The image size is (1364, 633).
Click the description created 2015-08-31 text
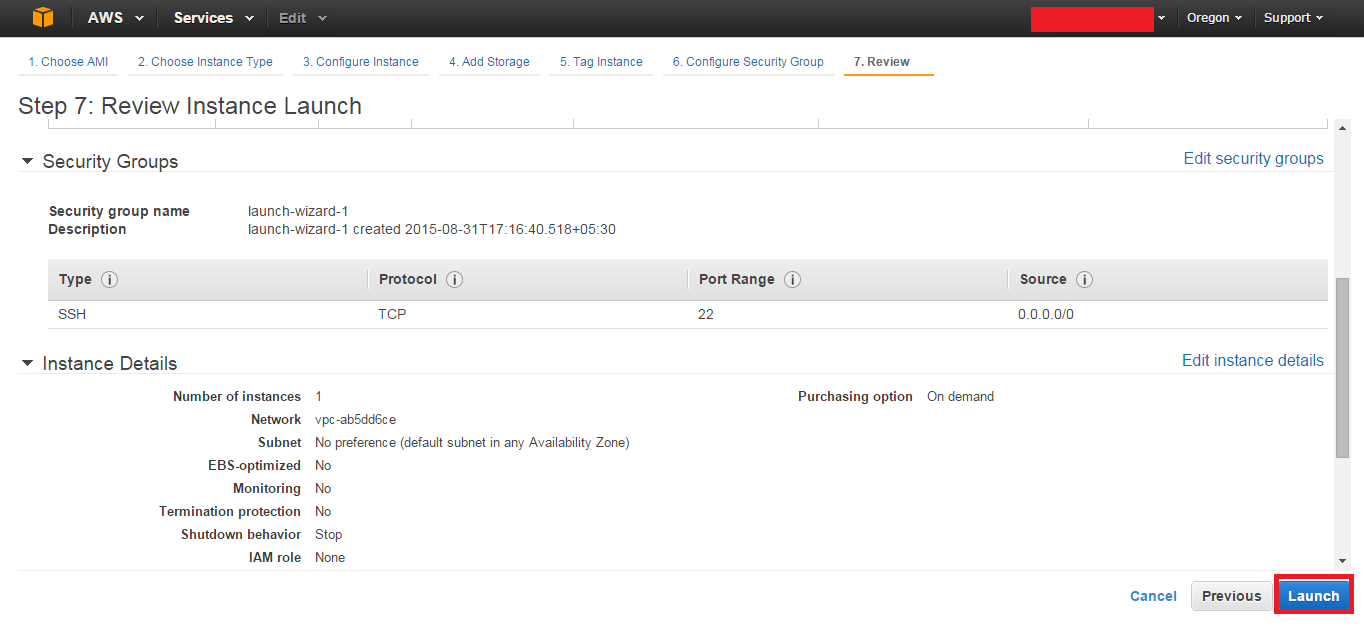(432, 229)
